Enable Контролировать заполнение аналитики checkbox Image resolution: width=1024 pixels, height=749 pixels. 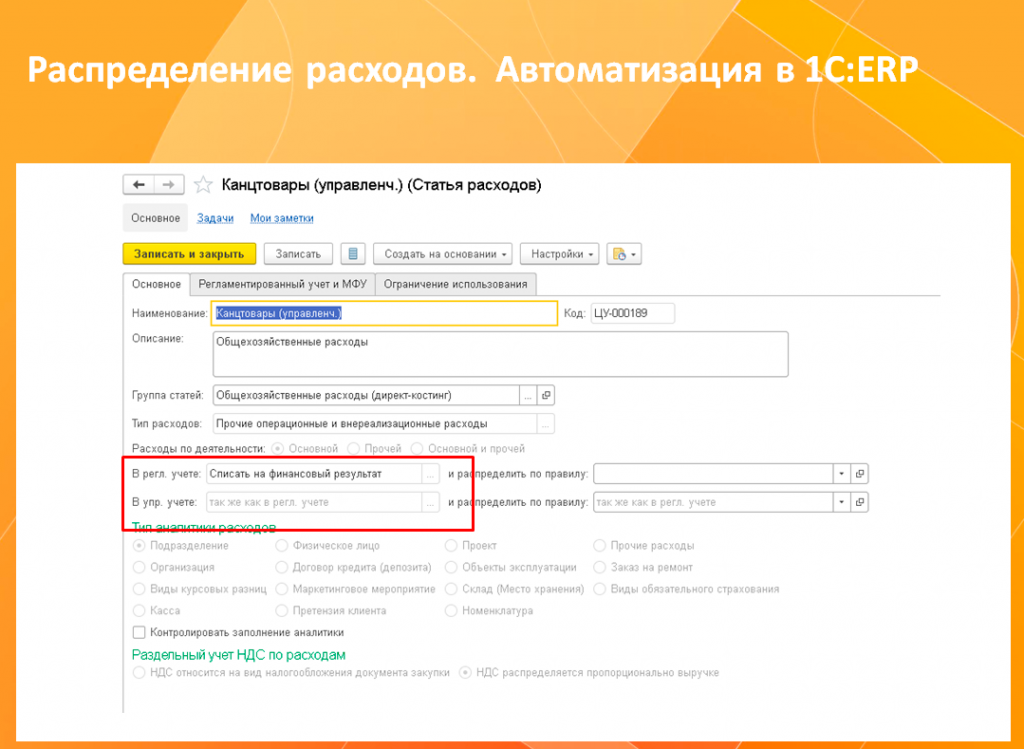tap(138, 632)
